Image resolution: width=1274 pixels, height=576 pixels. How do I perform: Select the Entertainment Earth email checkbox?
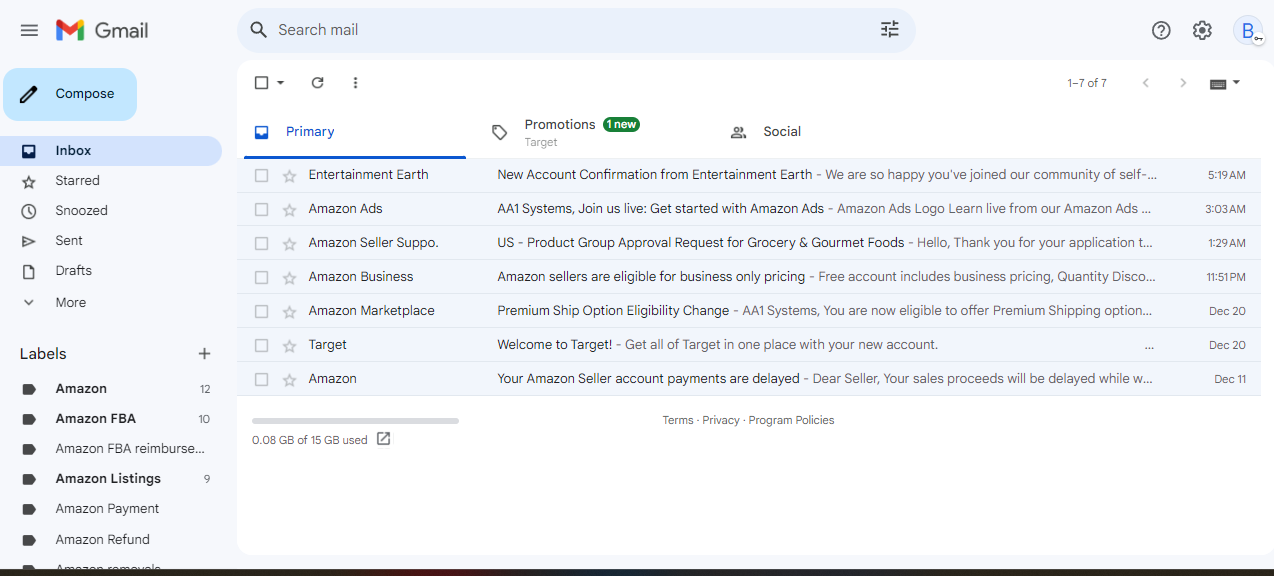(x=261, y=175)
